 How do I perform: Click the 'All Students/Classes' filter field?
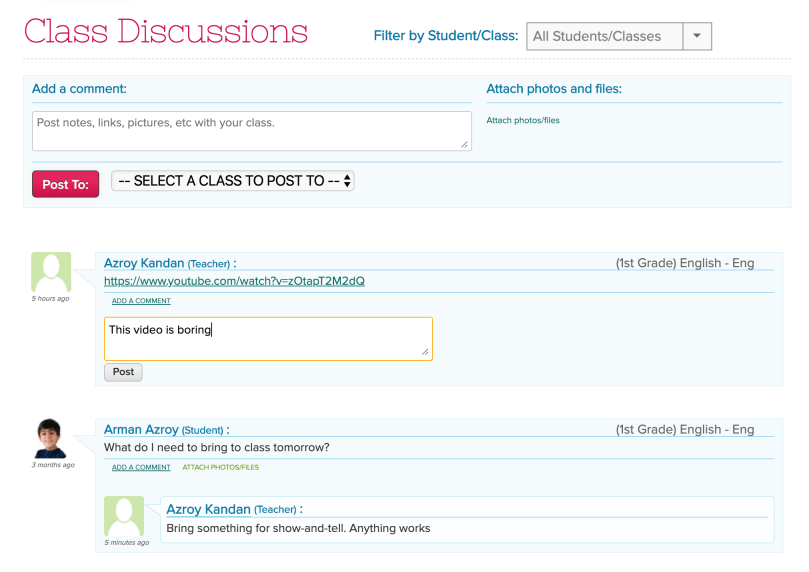click(604, 37)
